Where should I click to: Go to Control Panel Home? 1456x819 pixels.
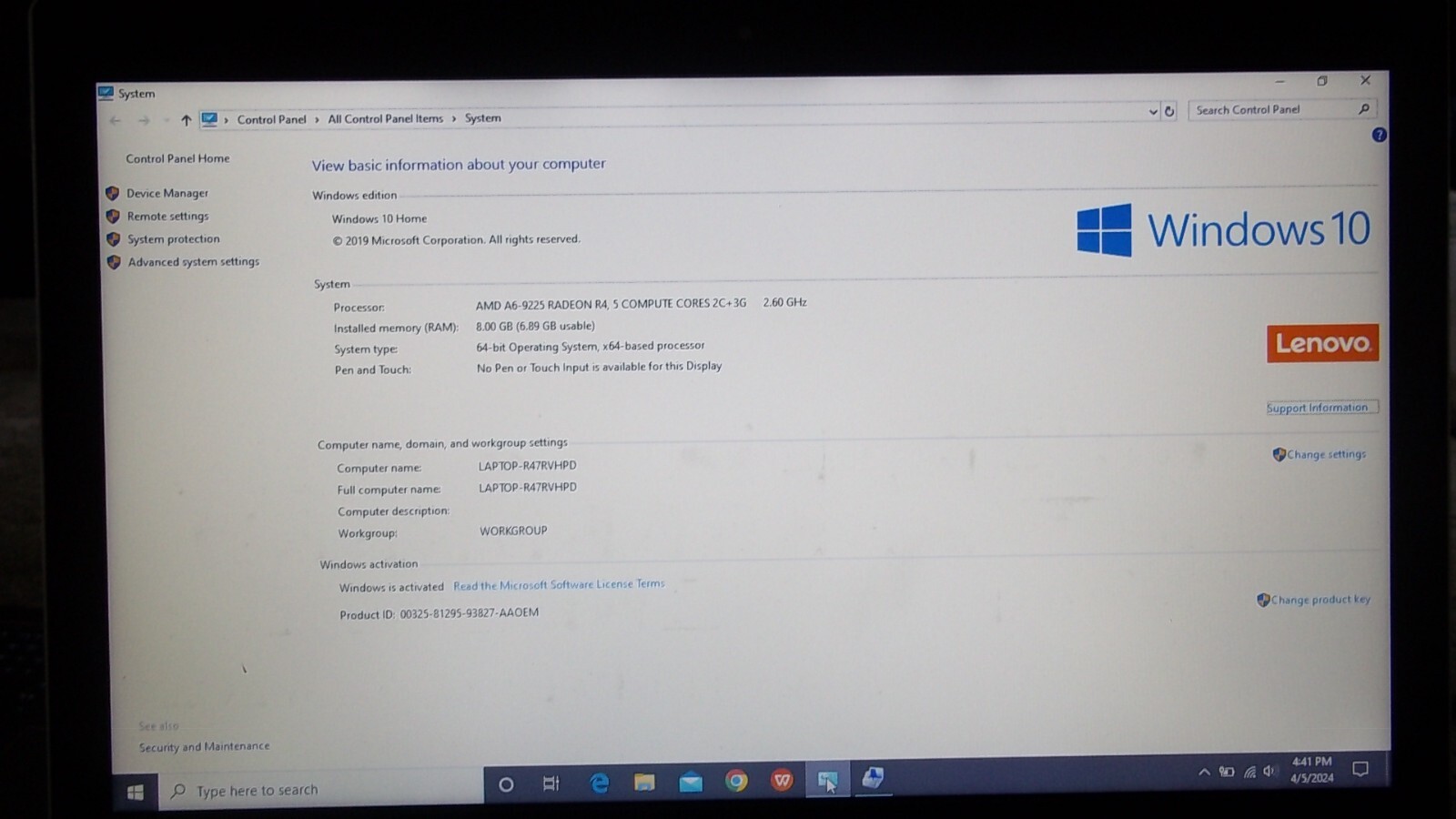177,158
